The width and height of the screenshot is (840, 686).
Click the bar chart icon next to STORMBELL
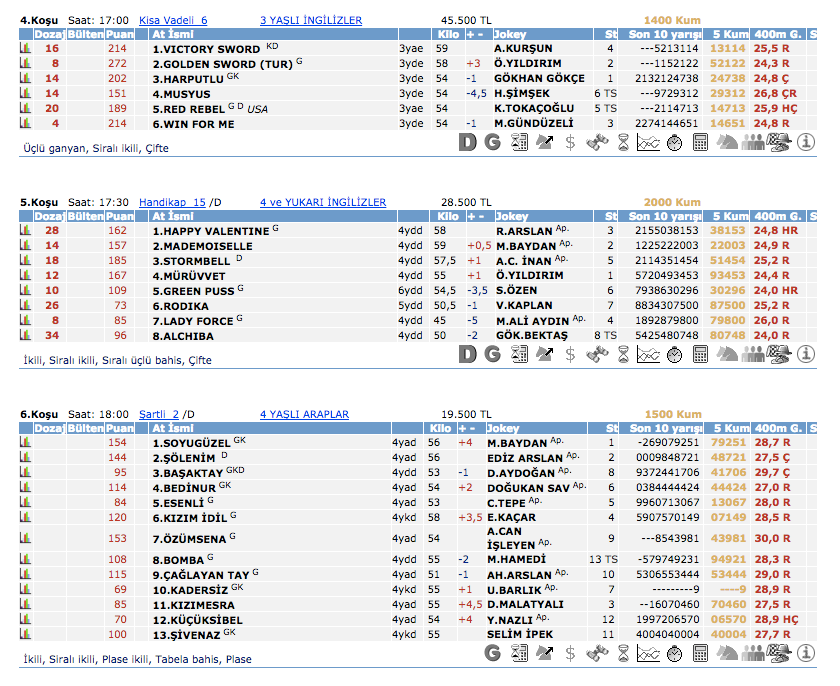pyautogui.click(x=26, y=260)
